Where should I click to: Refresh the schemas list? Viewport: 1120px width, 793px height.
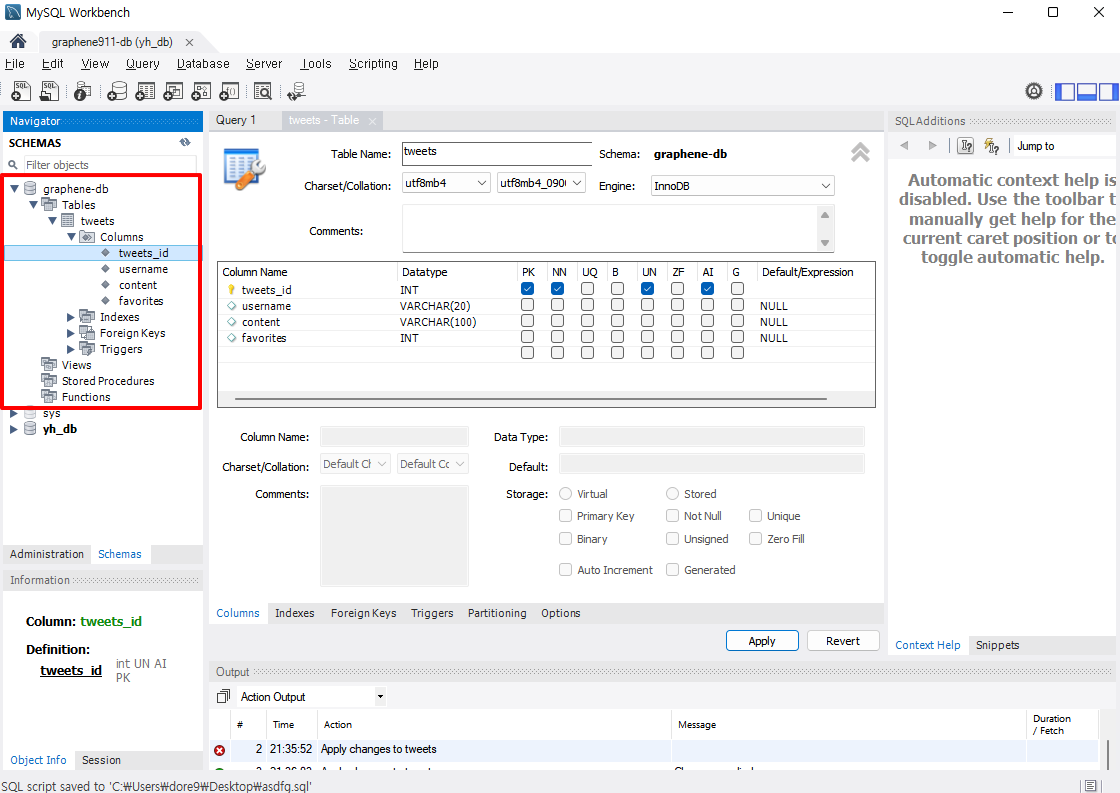point(185,142)
